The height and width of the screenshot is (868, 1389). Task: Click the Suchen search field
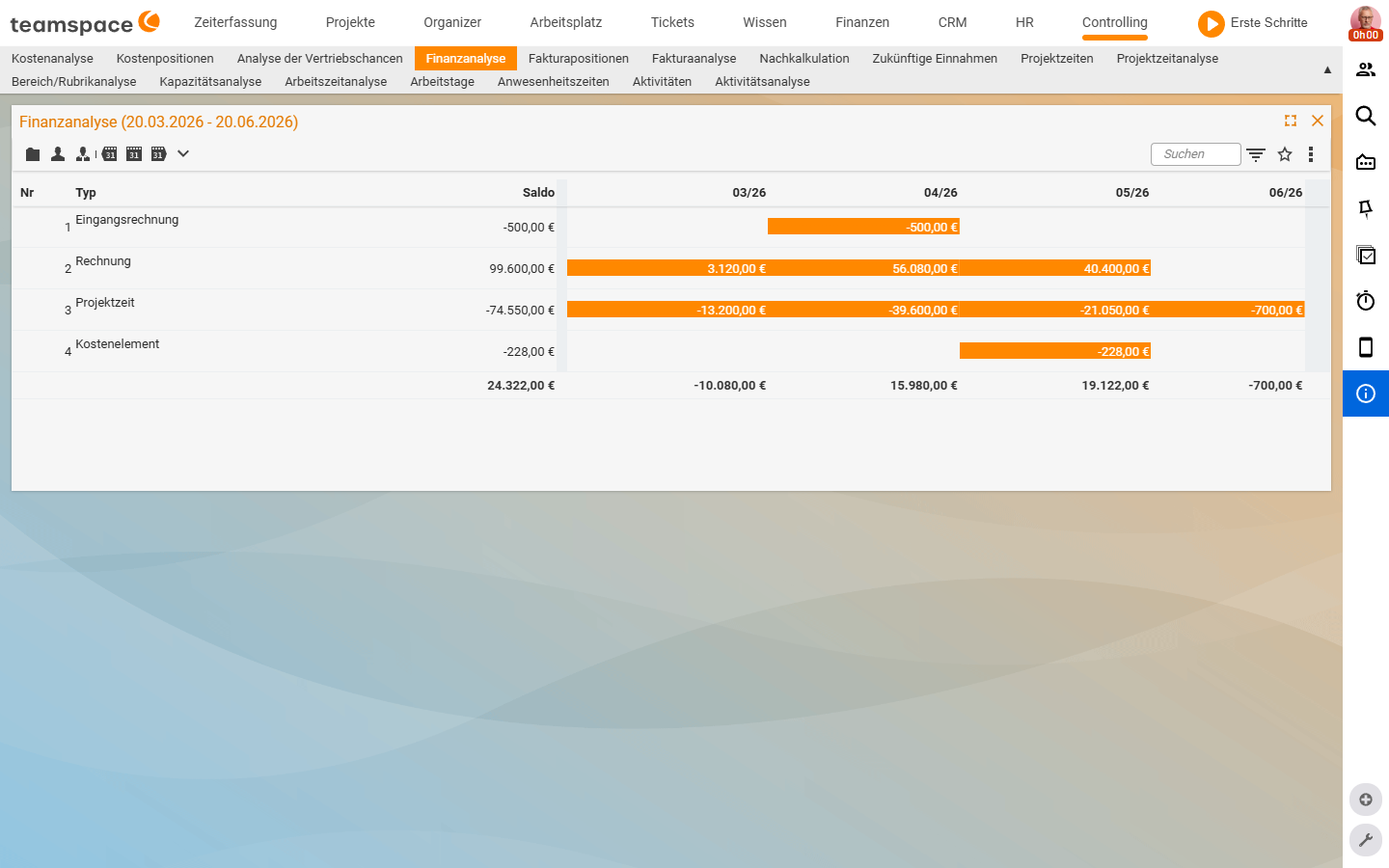pos(1195,154)
